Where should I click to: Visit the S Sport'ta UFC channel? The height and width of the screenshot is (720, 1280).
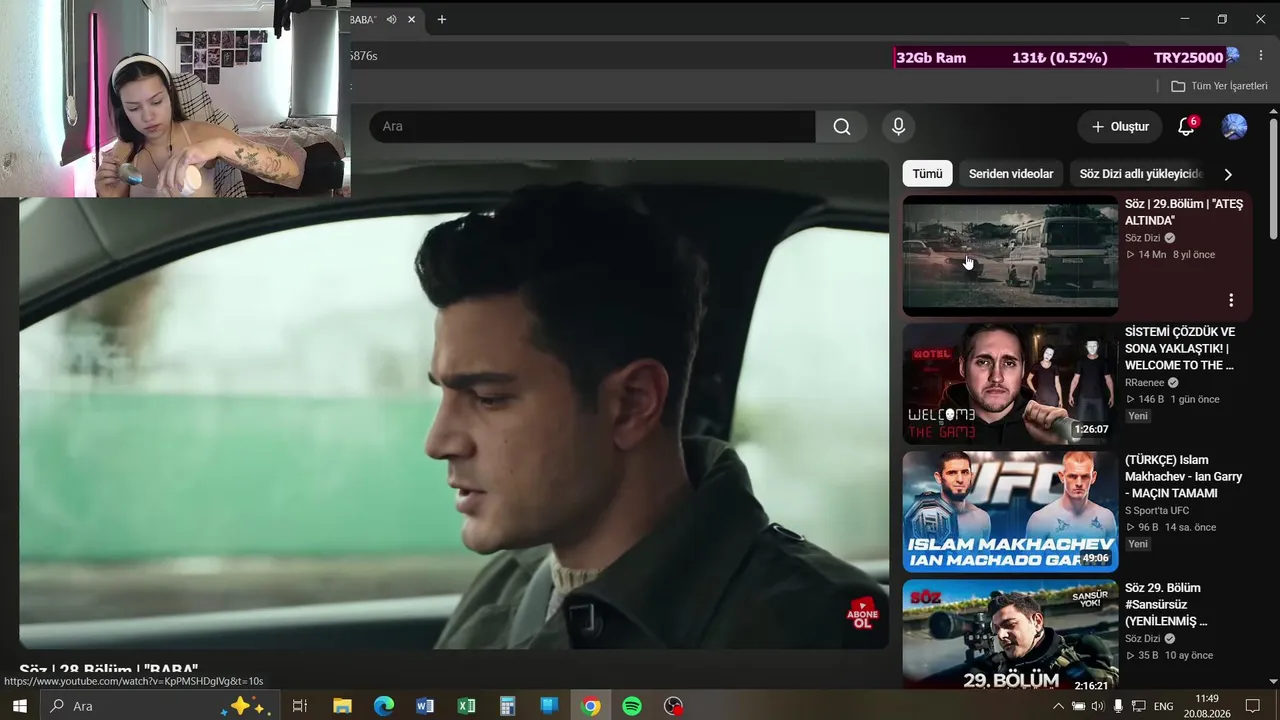pos(1157,511)
